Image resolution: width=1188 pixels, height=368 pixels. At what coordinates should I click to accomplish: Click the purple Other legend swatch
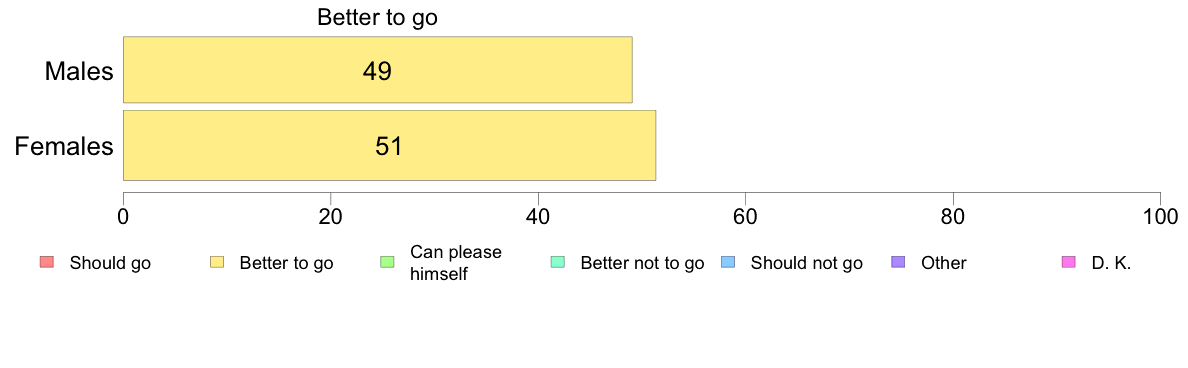898,263
